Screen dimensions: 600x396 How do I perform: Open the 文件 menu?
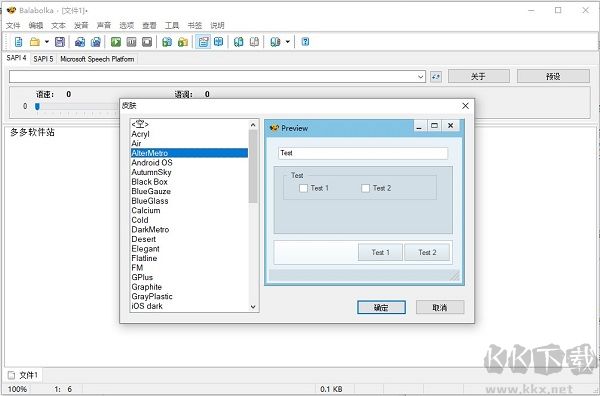(x=13, y=25)
